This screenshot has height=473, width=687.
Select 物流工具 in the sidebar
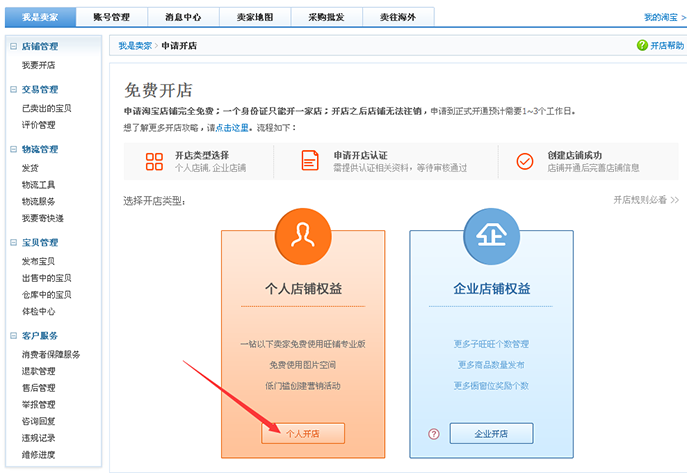tap(39, 185)
